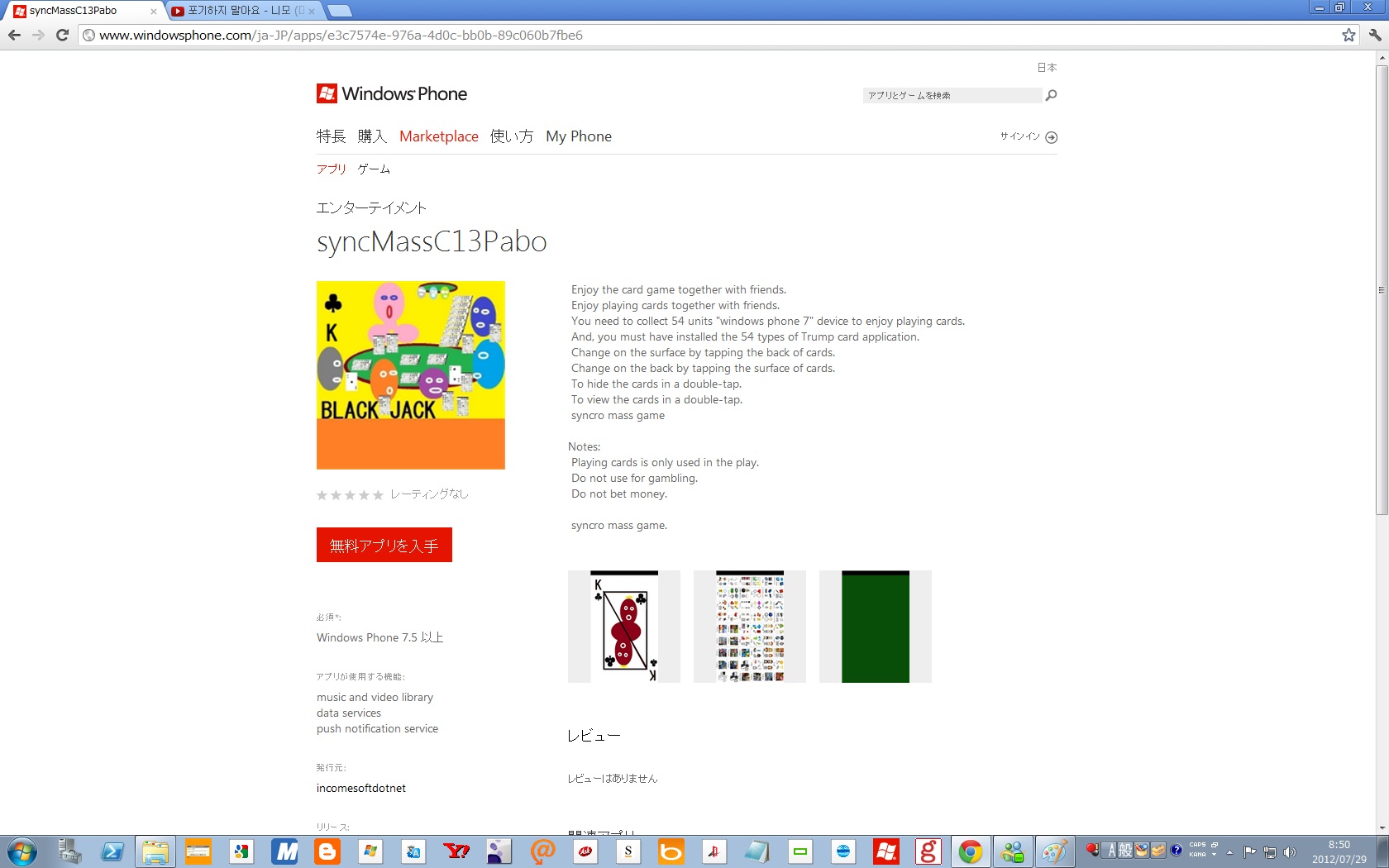1389x868 pixels.
Task: Open the card grid screenshot thumbnail
Action: [750, 627]
